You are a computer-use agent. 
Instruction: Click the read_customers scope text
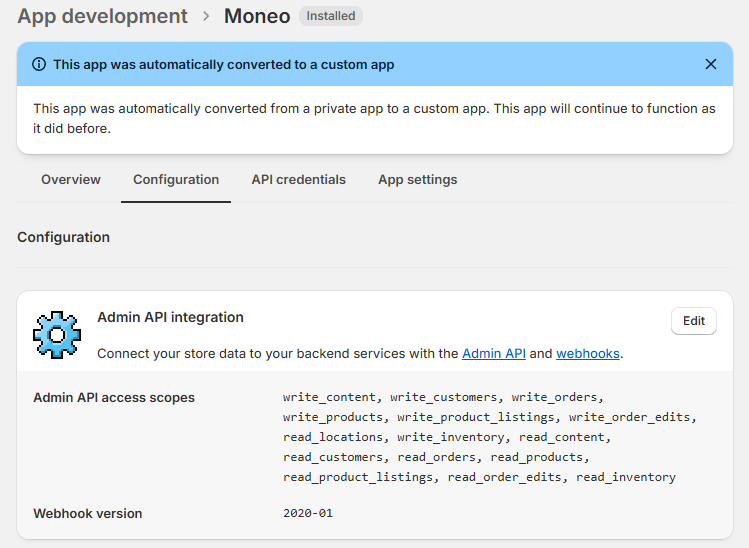(x=333, y=457)
